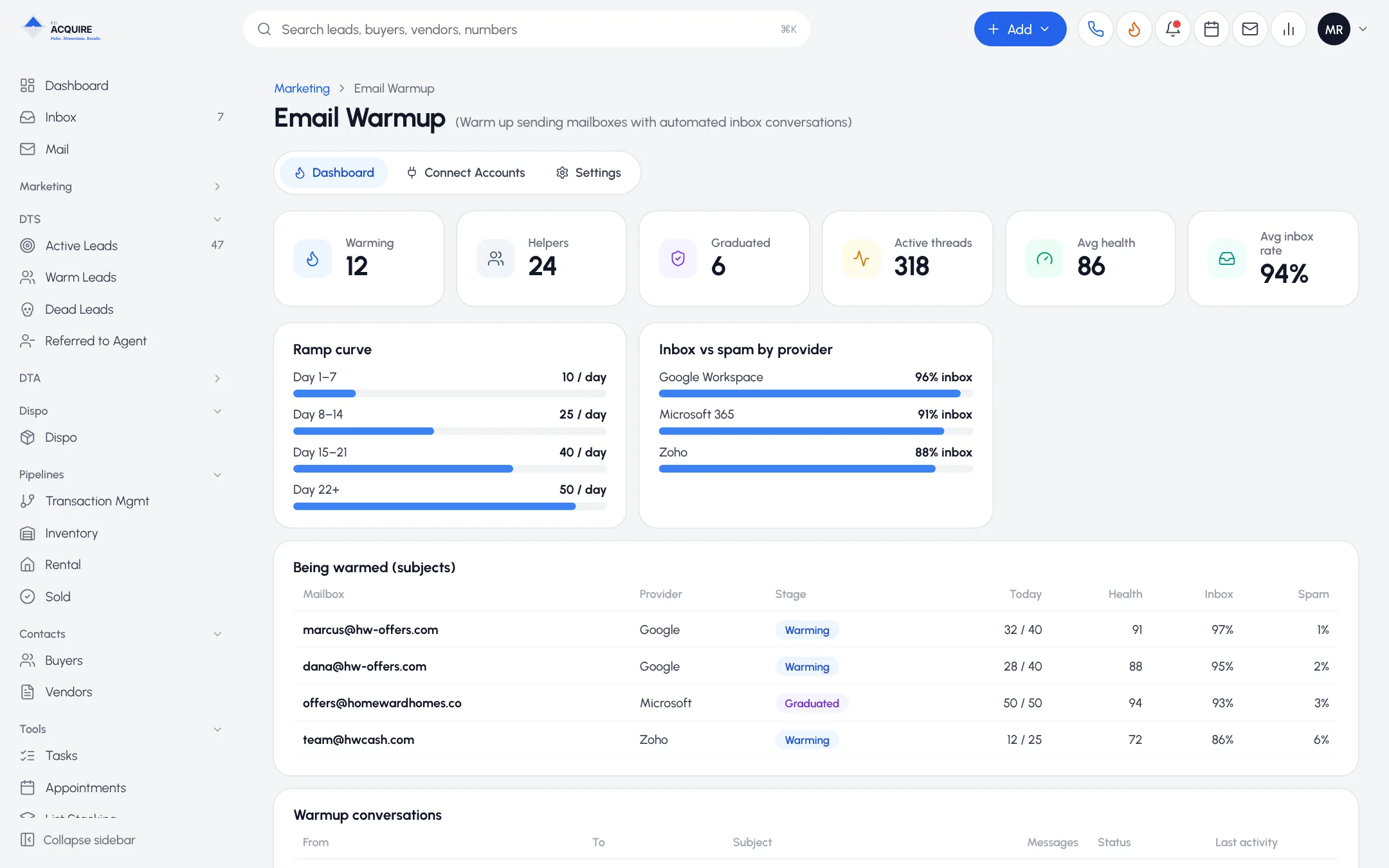1389x868 pixels.
Task: Collapse the DTS sidebar section
Action: pos(217,219)
